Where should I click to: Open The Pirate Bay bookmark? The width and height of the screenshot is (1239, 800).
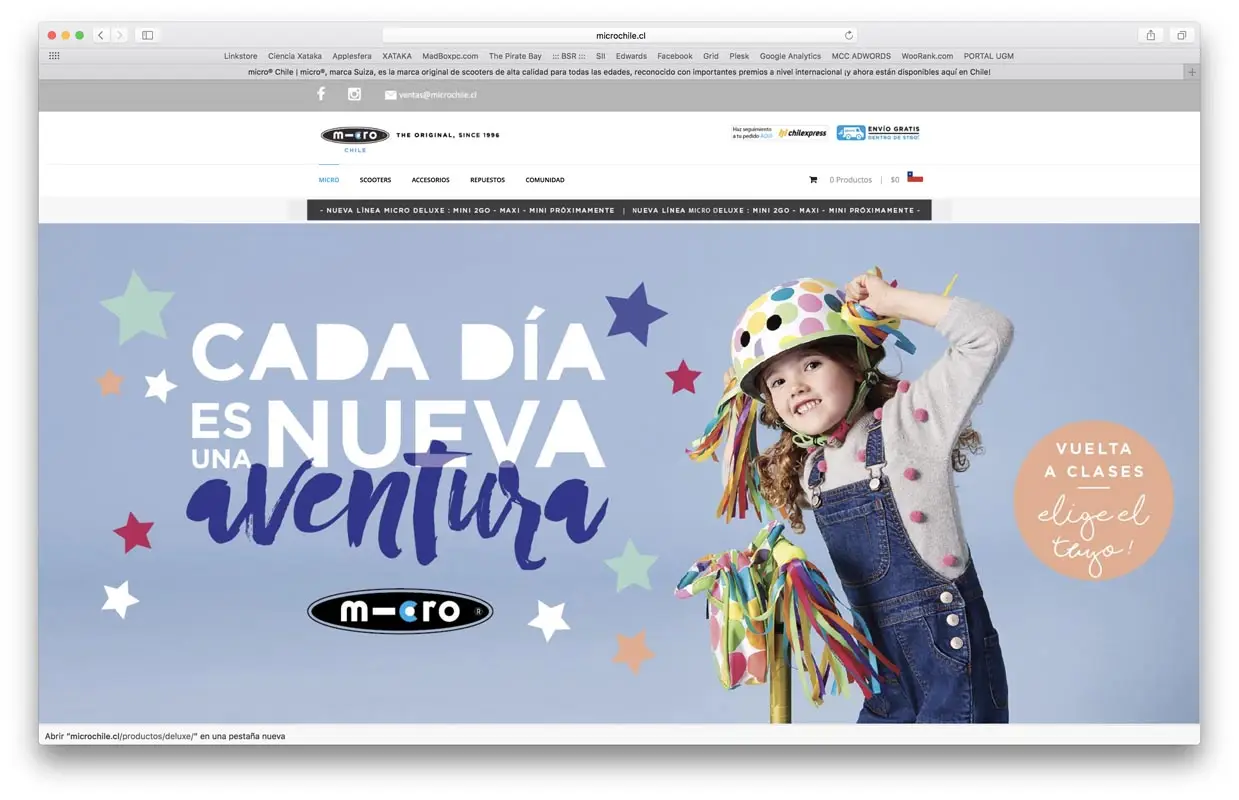point(515,56)
